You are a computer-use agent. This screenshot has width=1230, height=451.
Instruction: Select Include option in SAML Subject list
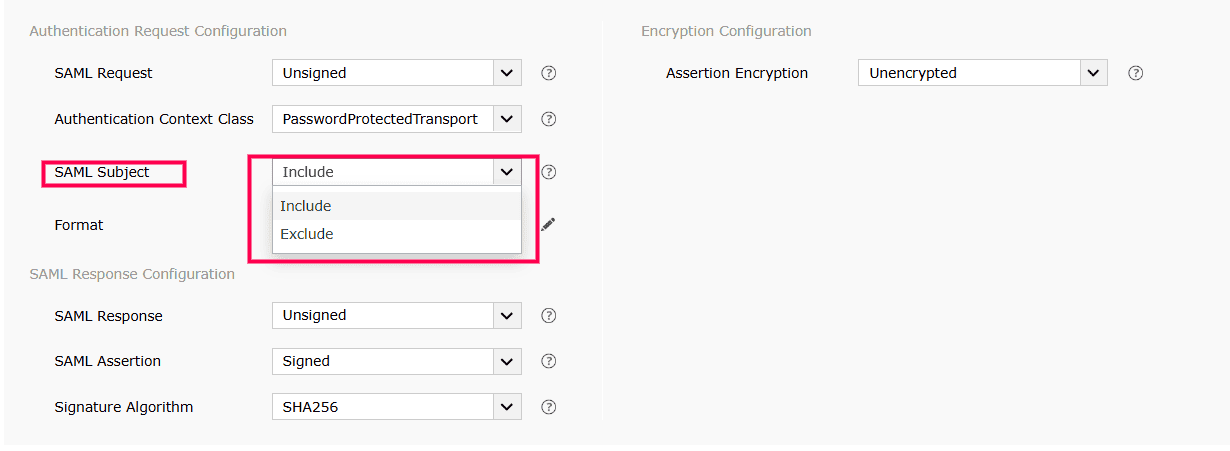point(306,206)
